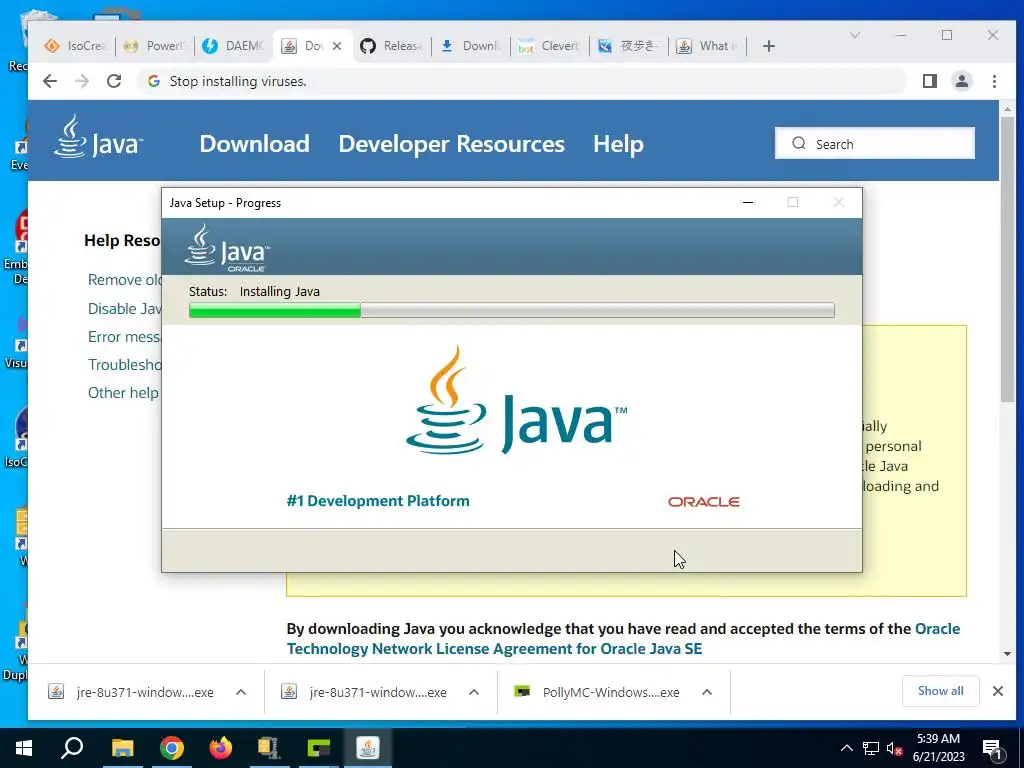The image size is (1024, 768).
Task: Open Developer Resources on Java site
Action: [451, 144]
